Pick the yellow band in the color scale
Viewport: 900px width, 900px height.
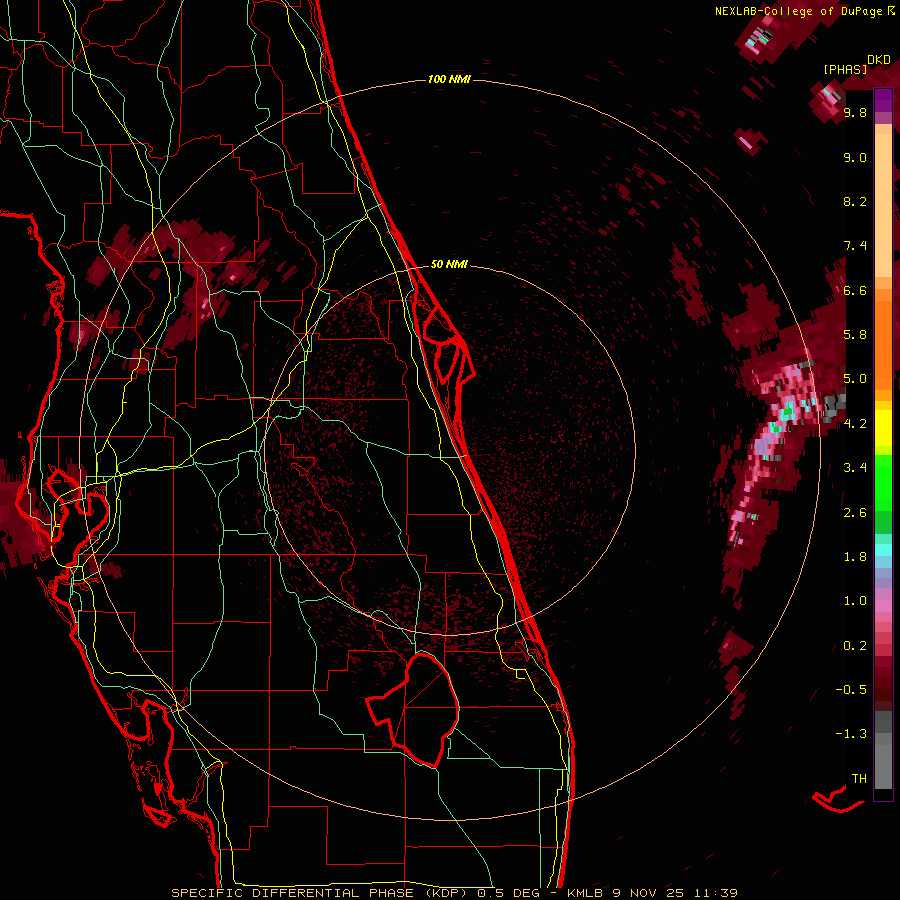[x=883, y=427]
